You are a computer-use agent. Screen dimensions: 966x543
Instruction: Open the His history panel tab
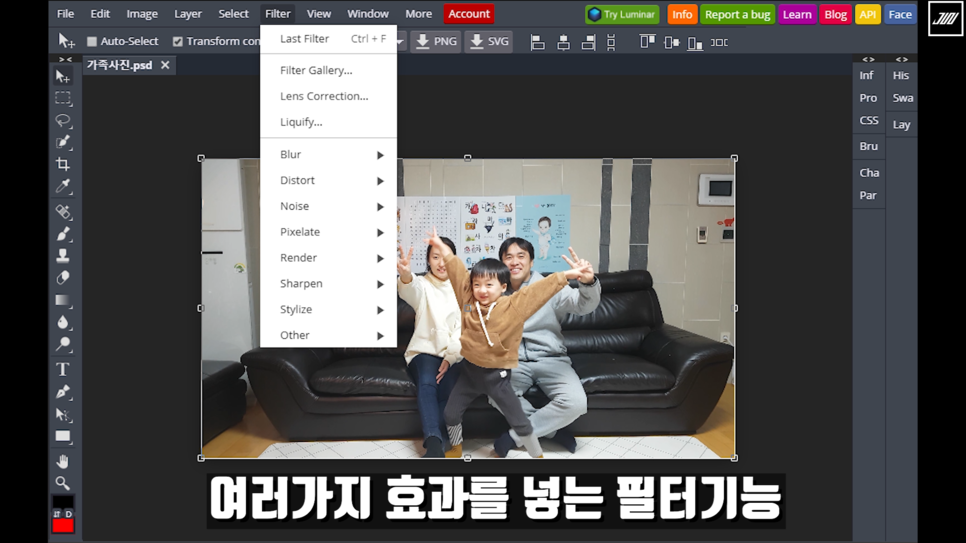pyautogui.click(x=901, y=75)
